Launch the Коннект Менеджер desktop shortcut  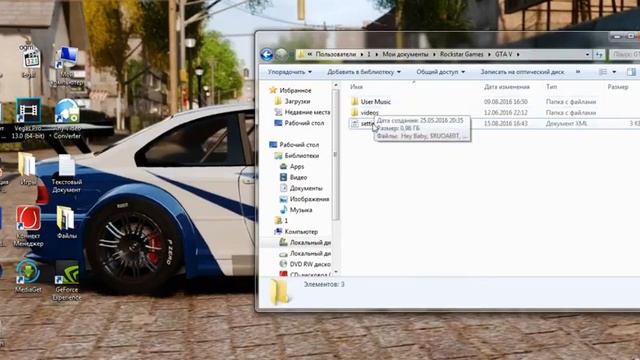[28, 227]
